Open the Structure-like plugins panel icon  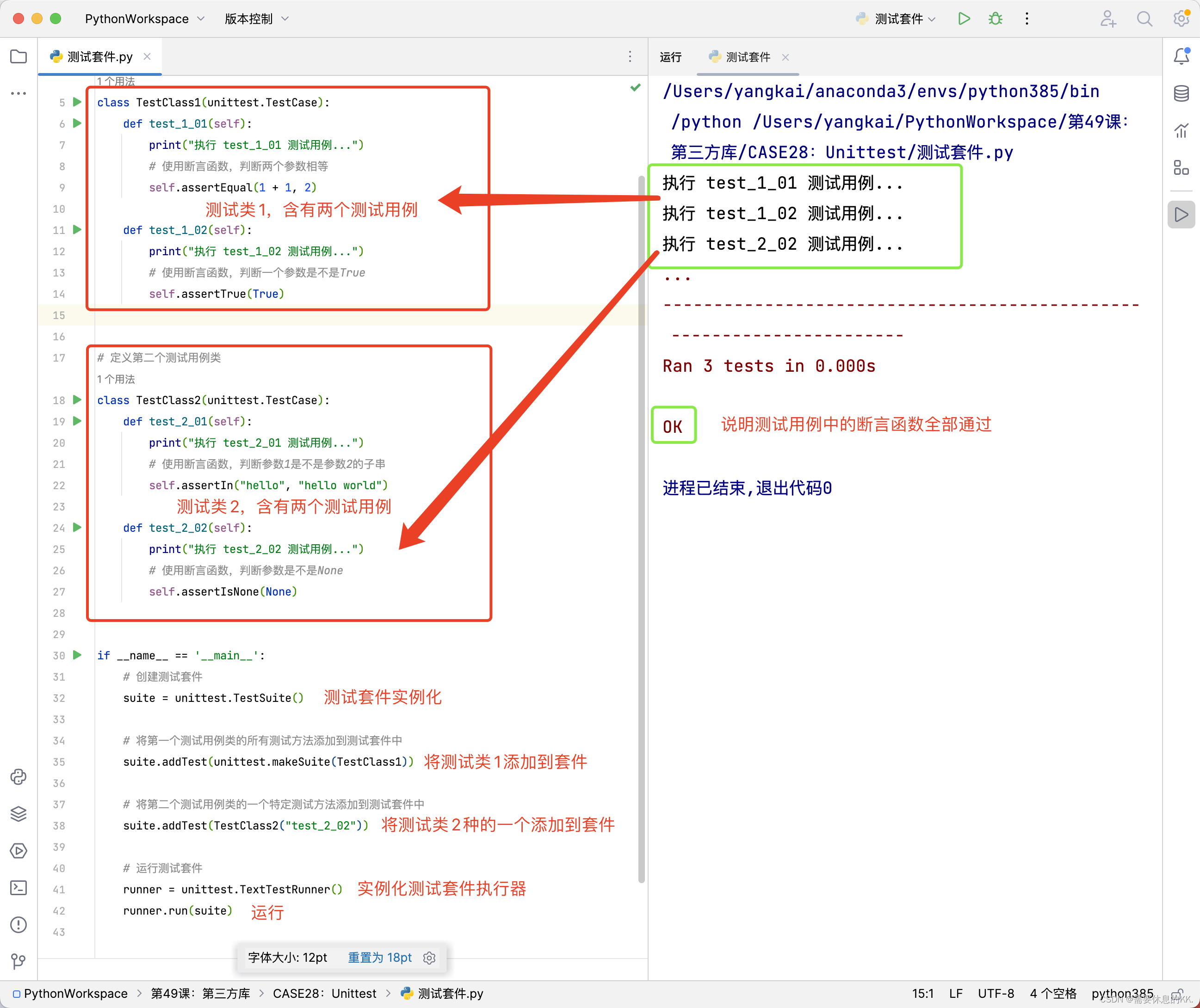point(1181,167)
